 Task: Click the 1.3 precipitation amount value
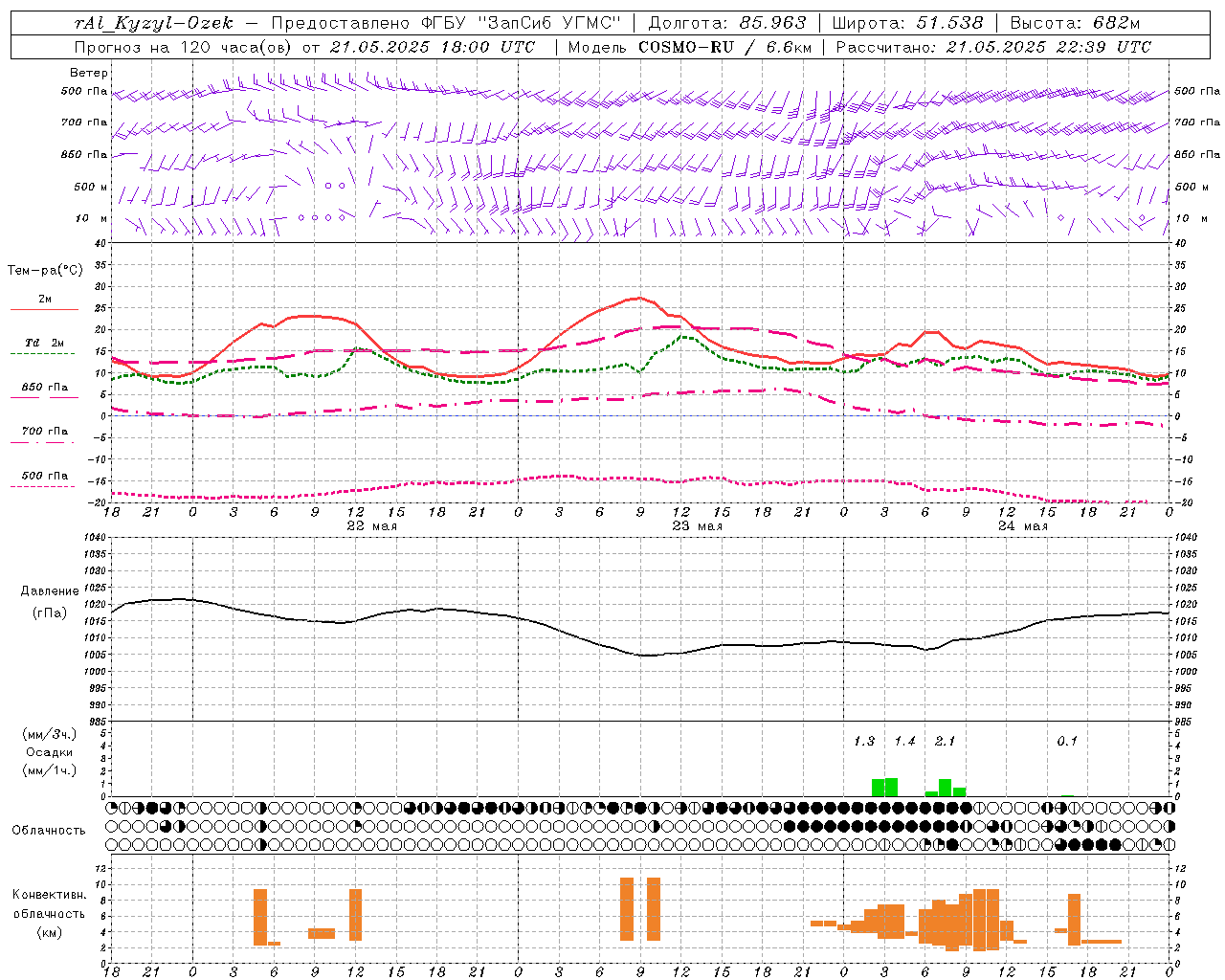tap(864, 741)
